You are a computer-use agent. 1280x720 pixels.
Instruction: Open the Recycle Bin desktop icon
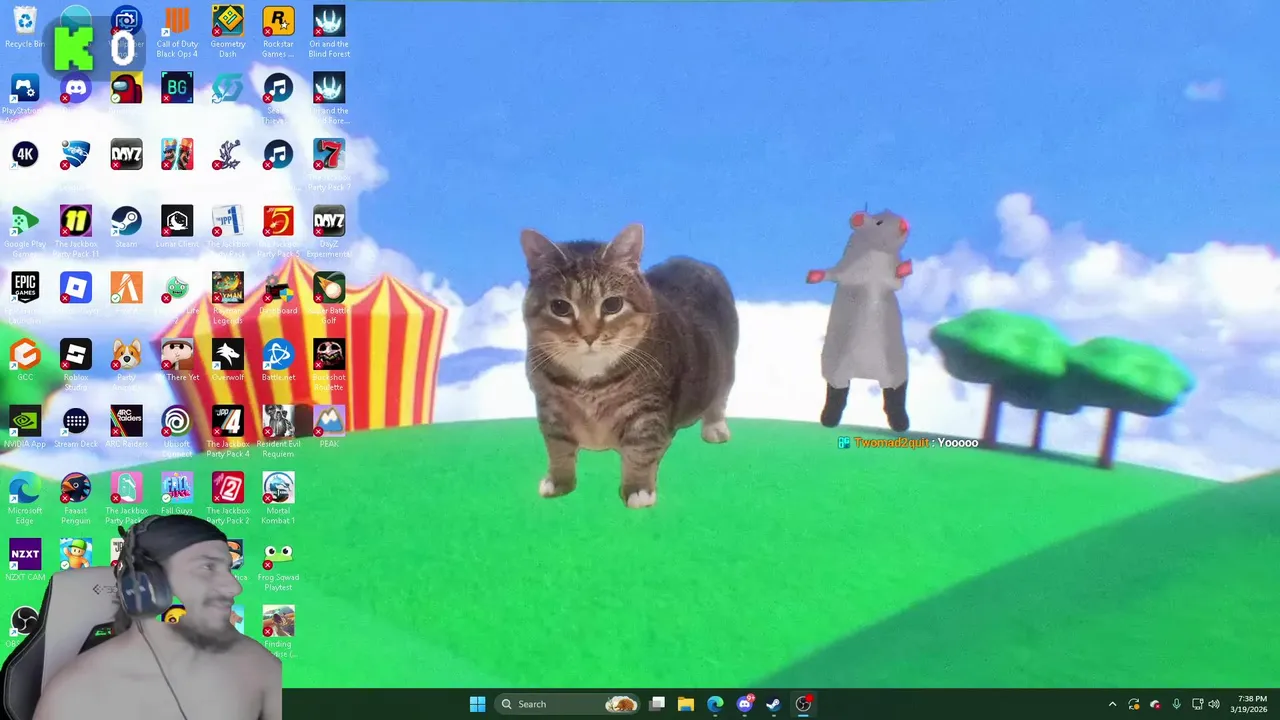pyautogui.click(x=25, y=28)
